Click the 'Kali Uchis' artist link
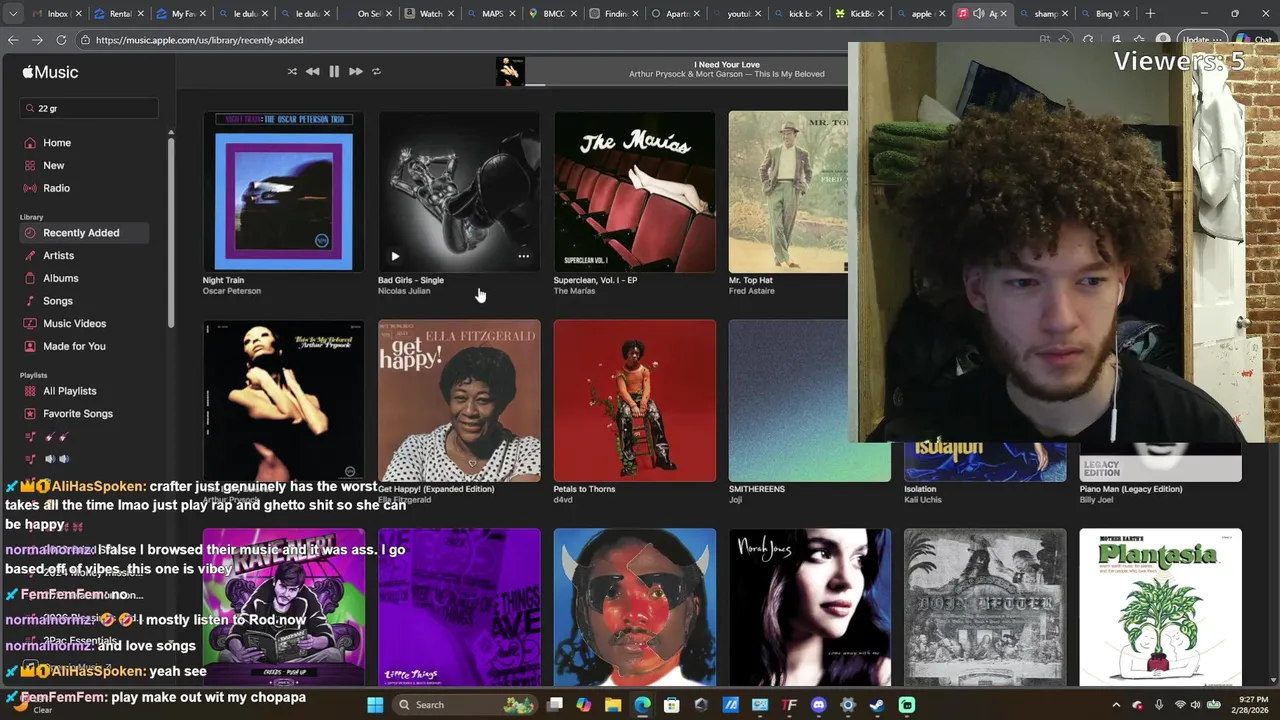This screenshot has width=1280, height=720. point(923,500)
